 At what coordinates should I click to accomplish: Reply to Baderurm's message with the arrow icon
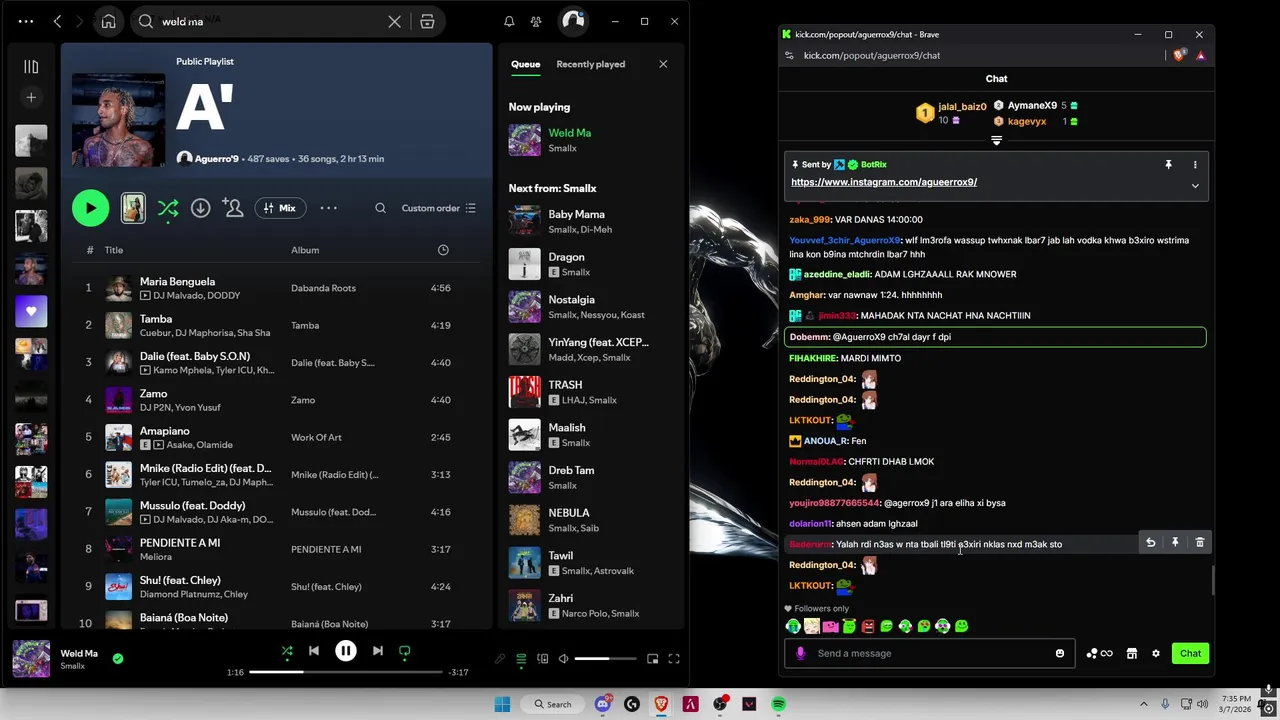point(1150,542)
